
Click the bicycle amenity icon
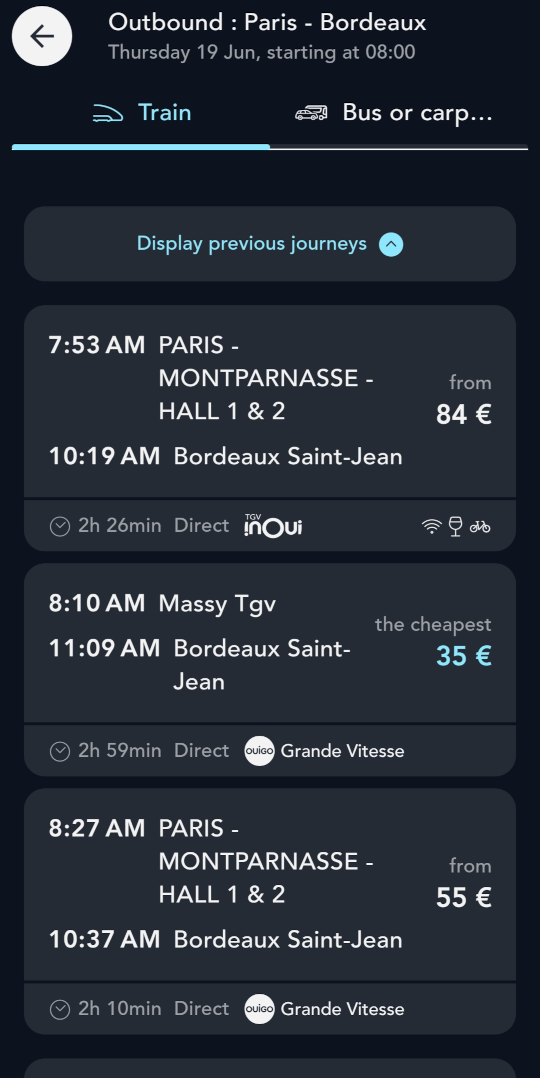[480, 527]
